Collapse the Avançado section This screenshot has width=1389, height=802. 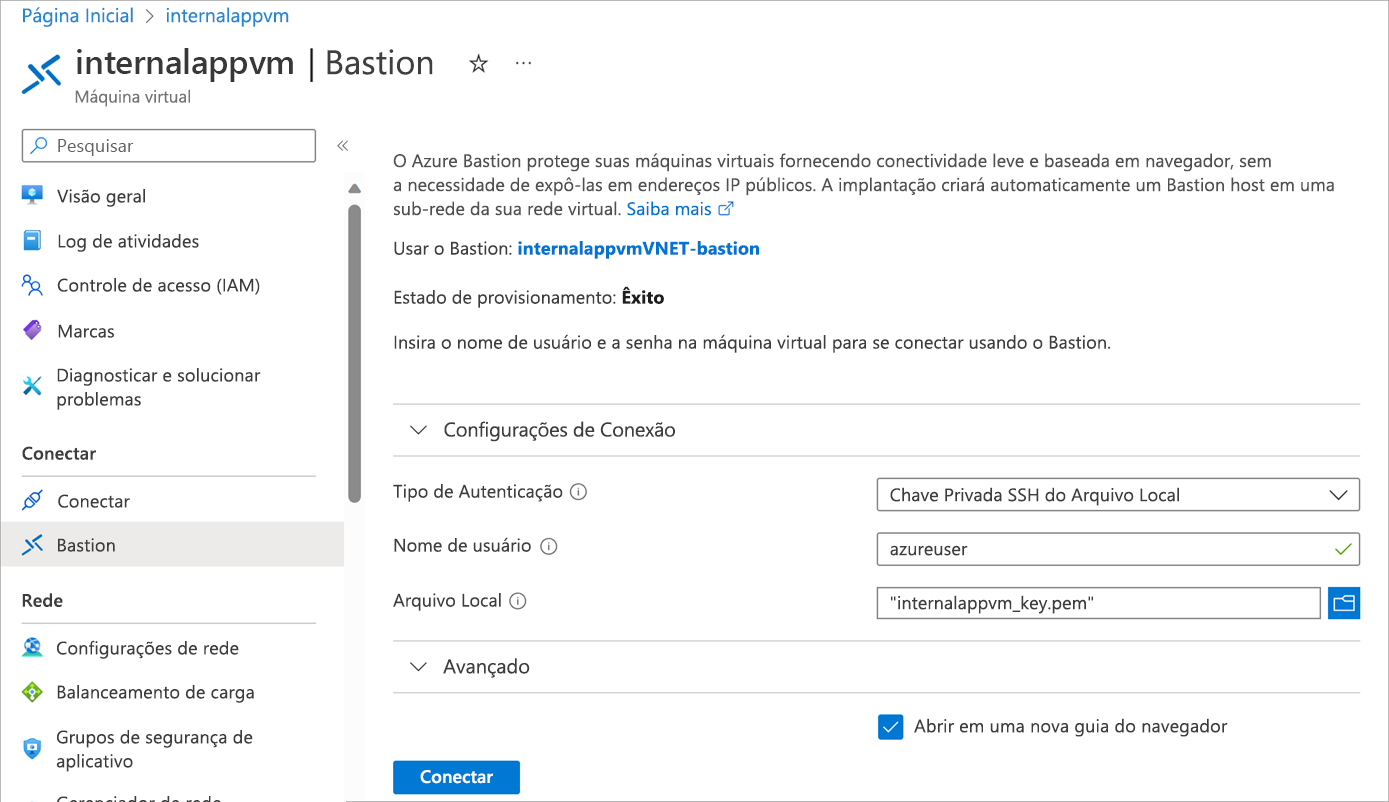418,667
